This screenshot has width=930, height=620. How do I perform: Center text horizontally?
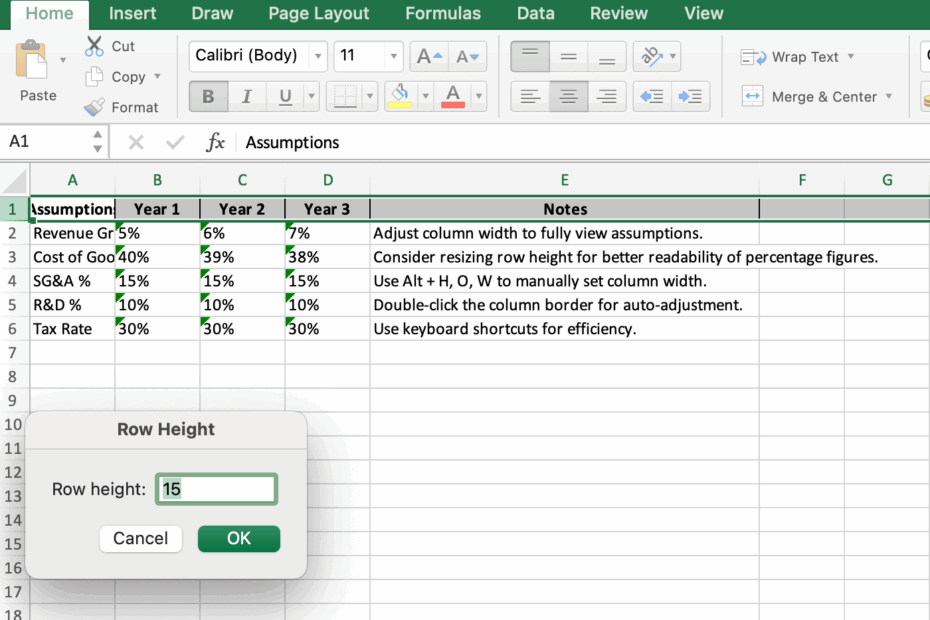(x=568, y=96)
